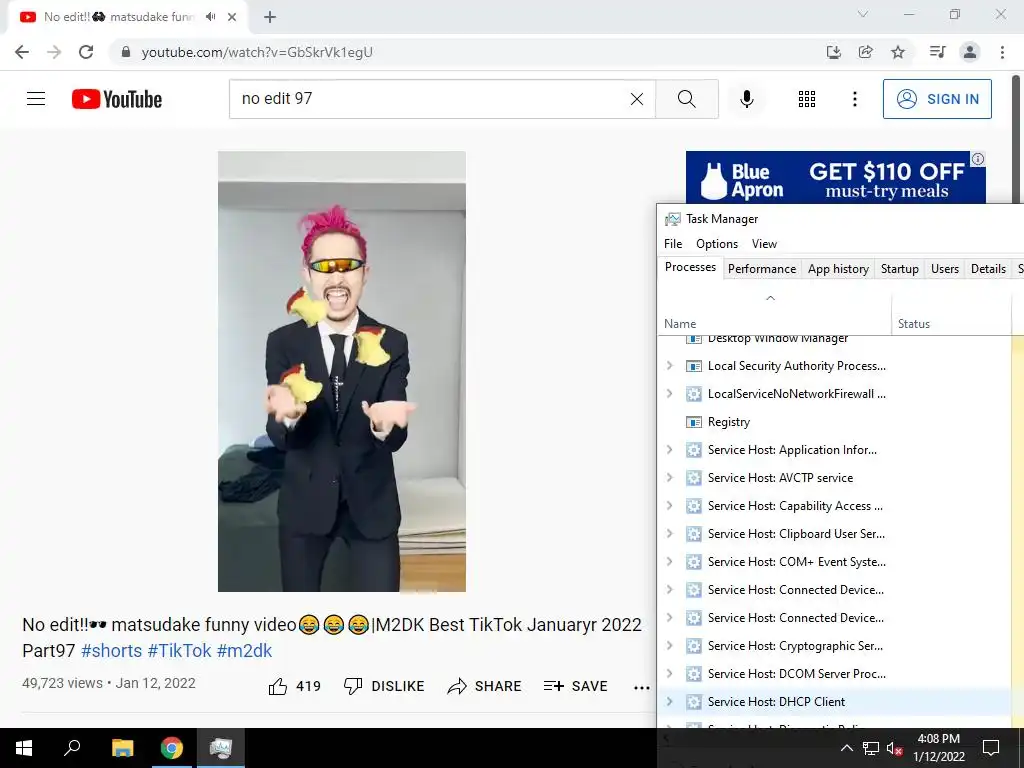
Task: Open the YouTube hamburger guide menu
Action: coord(36,99)
